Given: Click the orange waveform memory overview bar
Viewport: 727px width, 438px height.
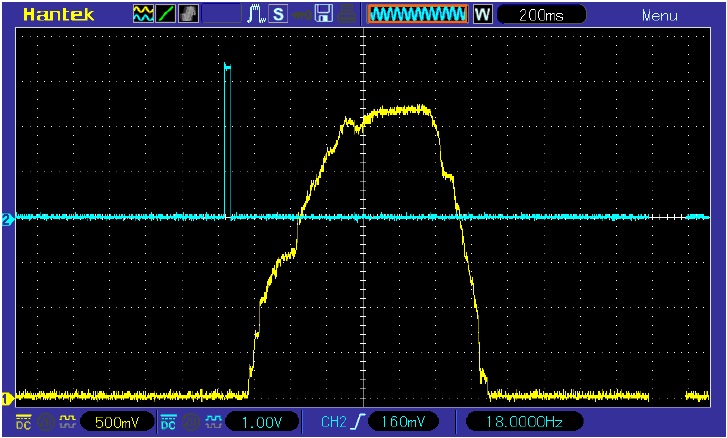Looking at the screenshot, I should (417, 15).
